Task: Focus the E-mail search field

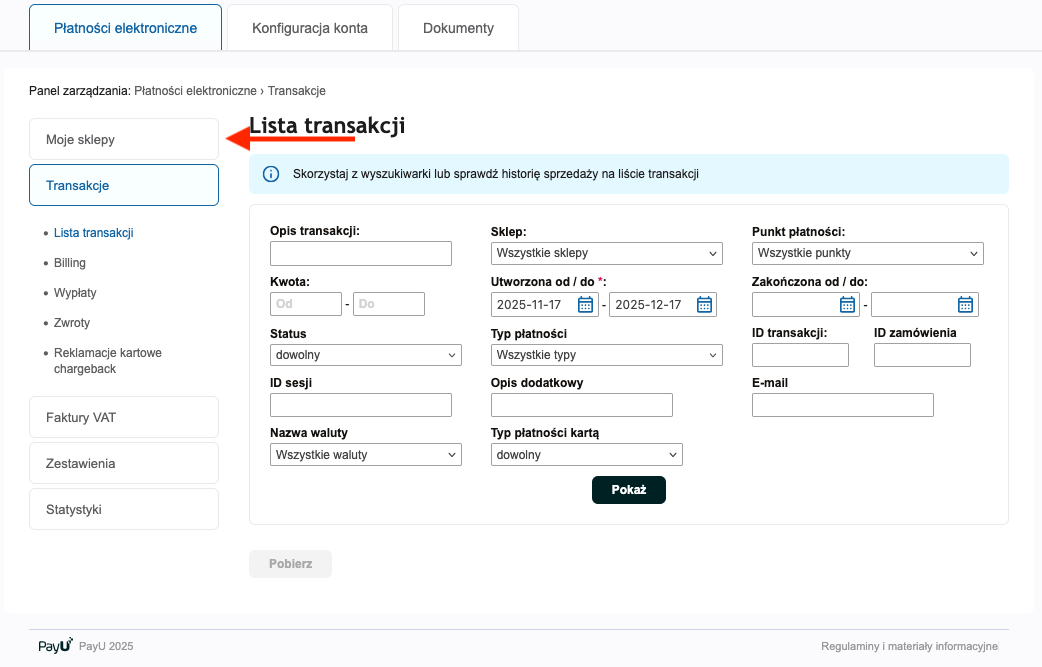Action: (842, 405)
